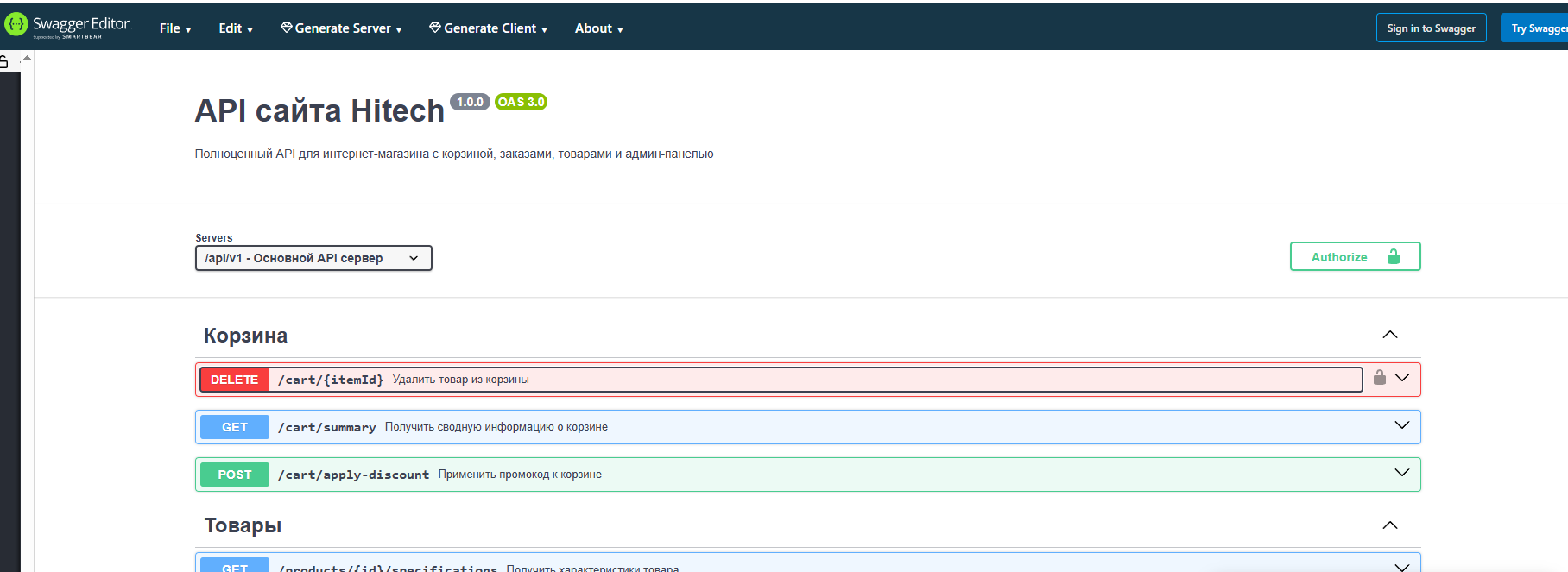Click the Authorize button
The height and width of the screenshot is (572, 1568).
click(x=1355, y=256)
